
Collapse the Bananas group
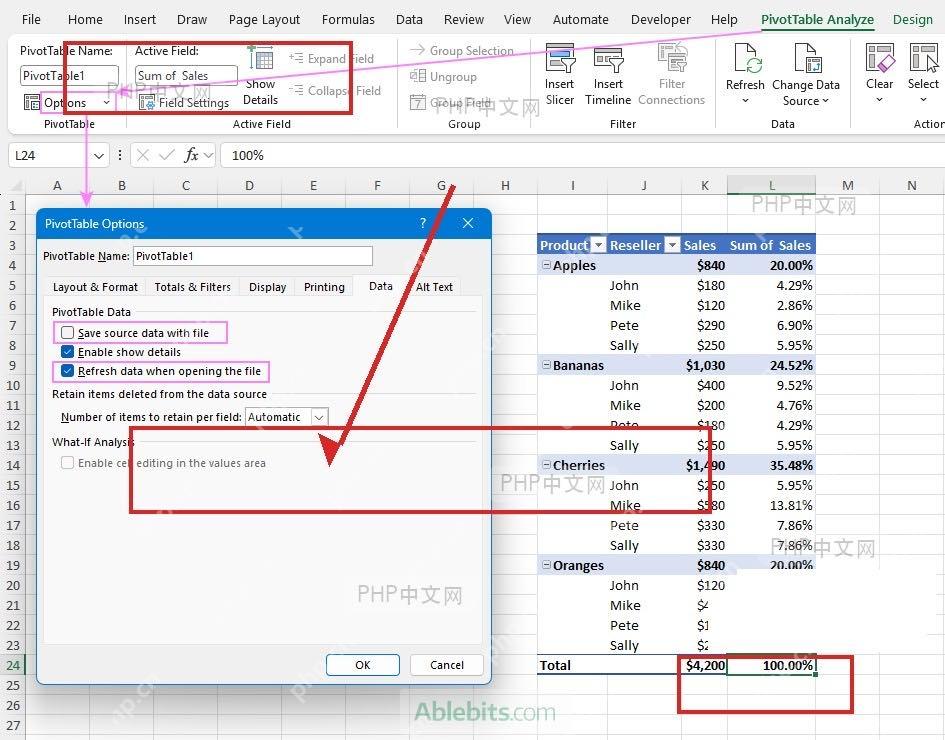pos(546,365)
